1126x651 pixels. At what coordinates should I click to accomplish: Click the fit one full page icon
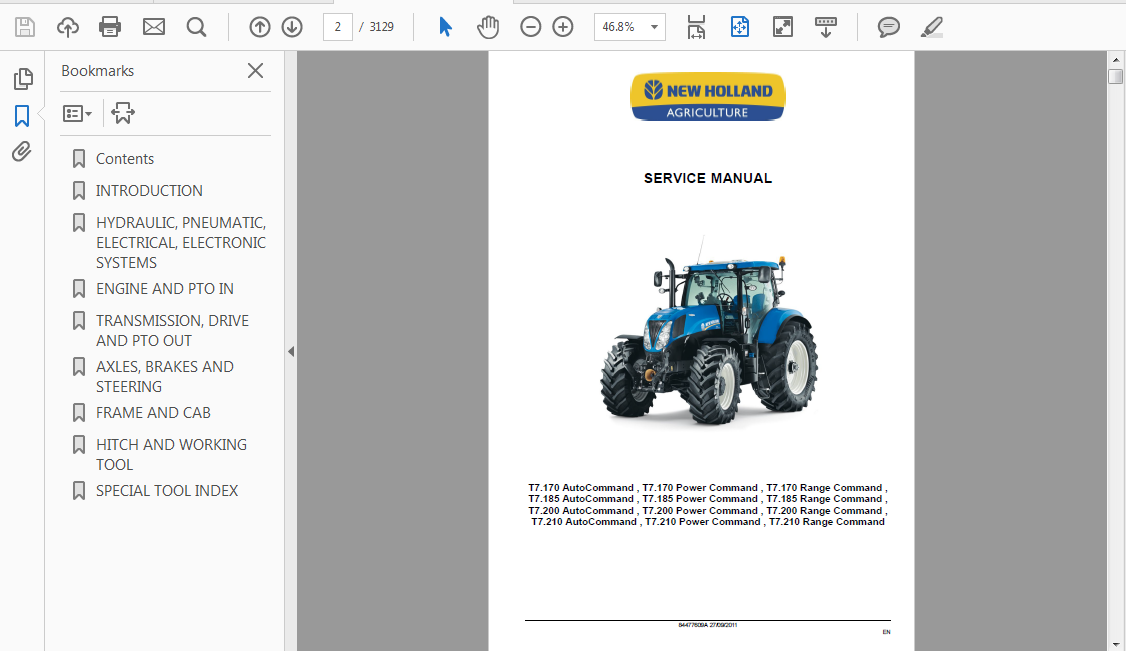click(x=740, y=27)
